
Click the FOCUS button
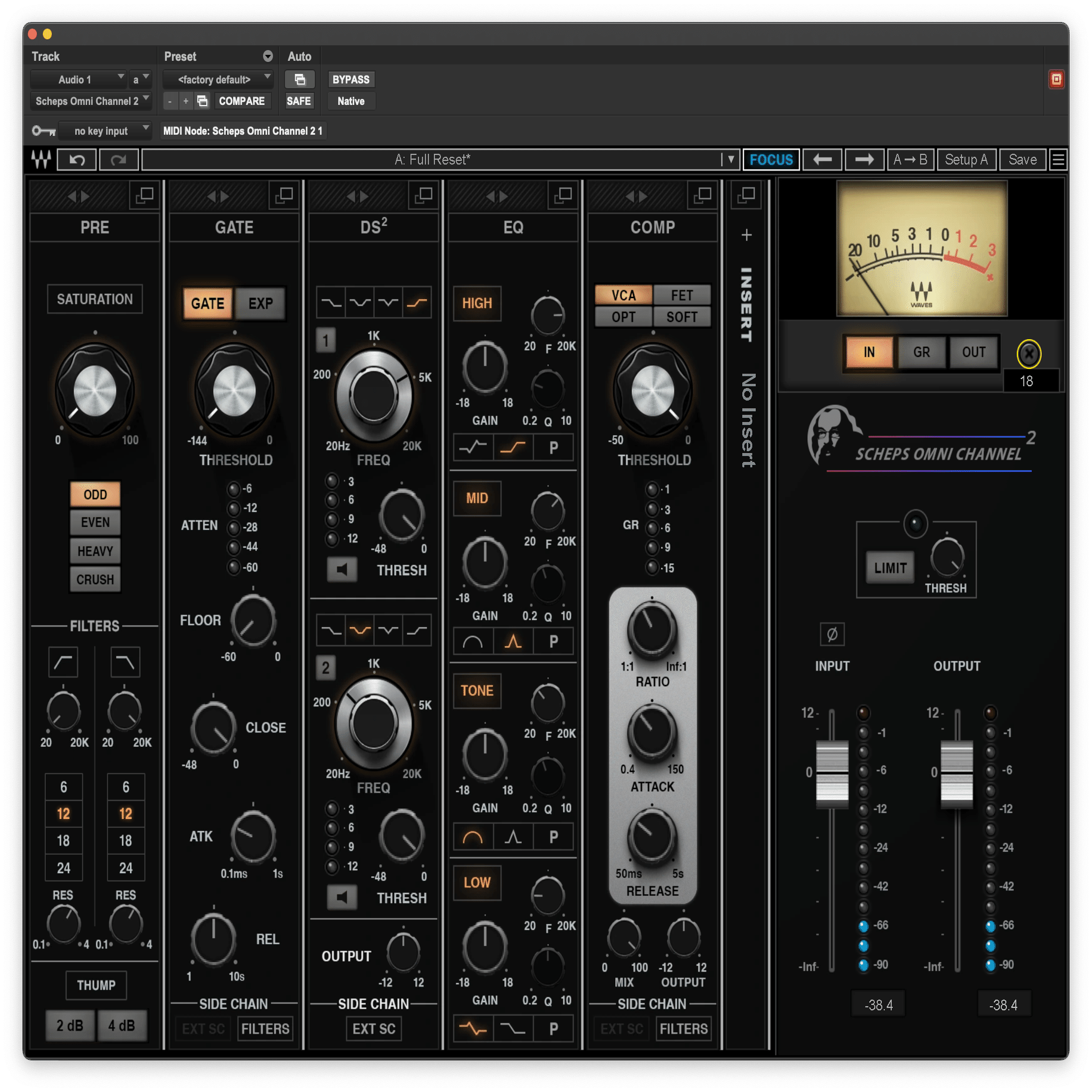pos(771,160)
